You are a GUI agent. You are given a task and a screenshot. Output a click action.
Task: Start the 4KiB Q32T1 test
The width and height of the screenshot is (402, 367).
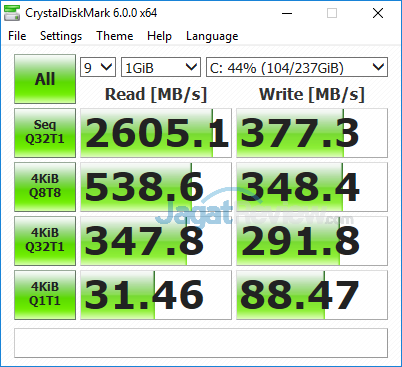pyautogui.click(x=45, y=241)
